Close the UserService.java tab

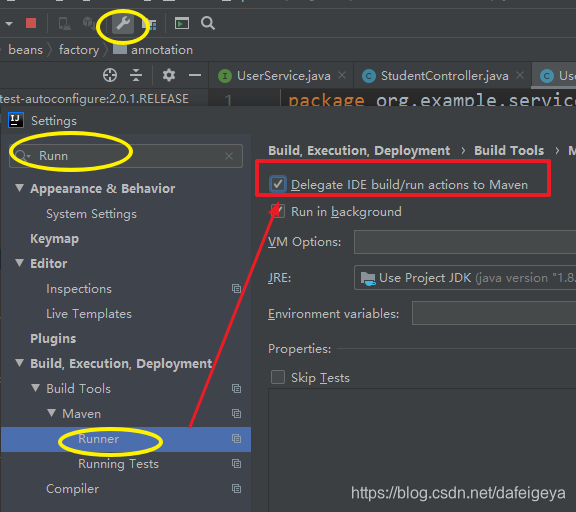click(342, 75)
